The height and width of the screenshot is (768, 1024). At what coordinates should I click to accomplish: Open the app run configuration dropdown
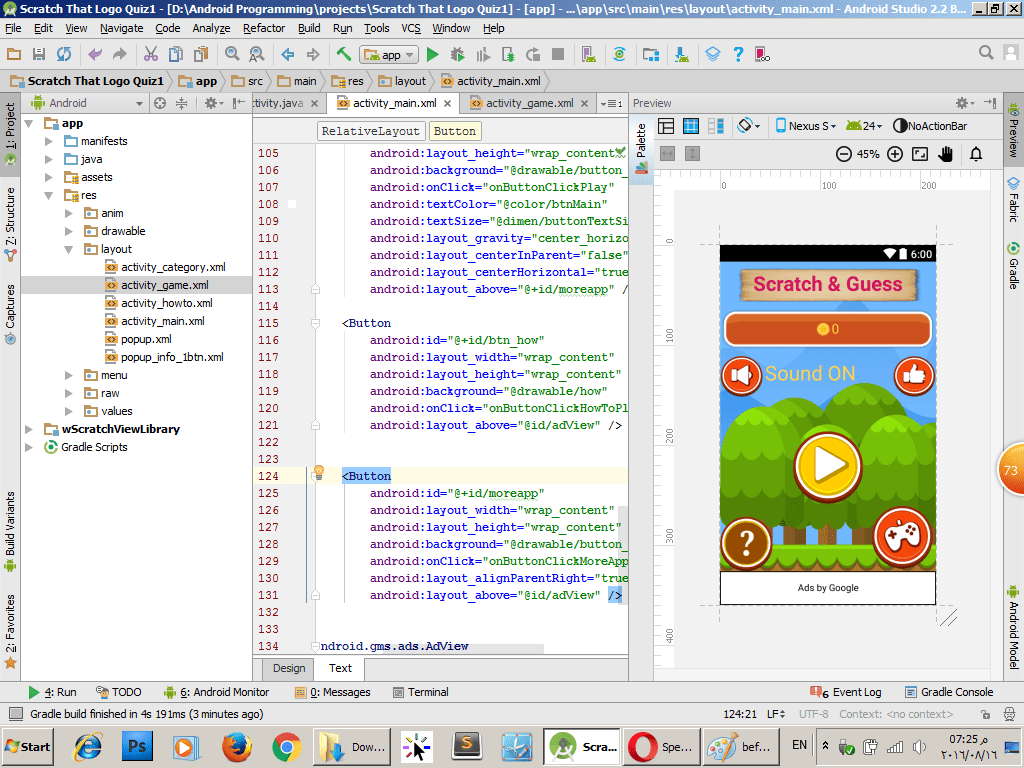point(390,55)
